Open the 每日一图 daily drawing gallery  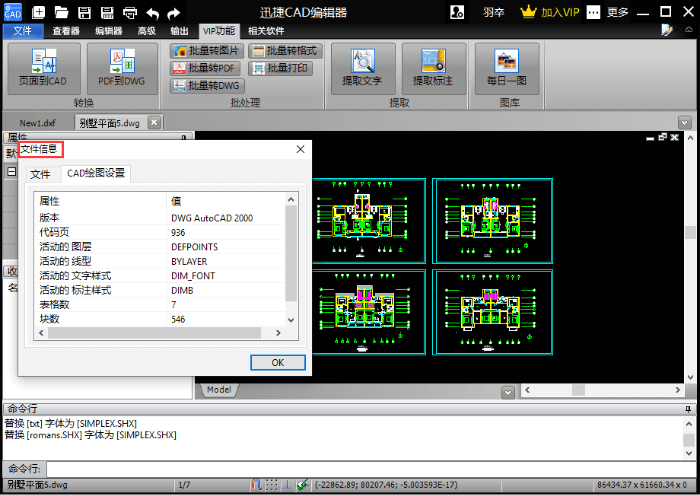click(x=505, y=66)
